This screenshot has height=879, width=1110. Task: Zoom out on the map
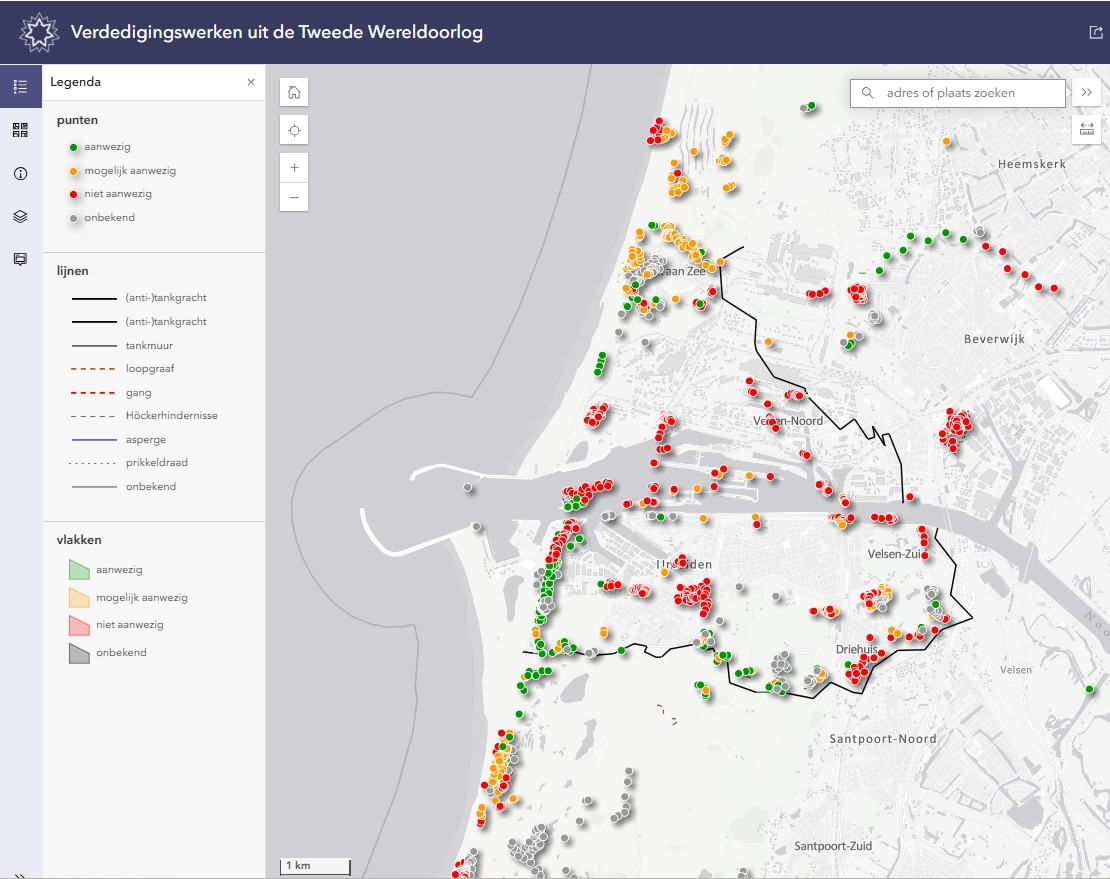pyautogui.click(x=294, y=197)
